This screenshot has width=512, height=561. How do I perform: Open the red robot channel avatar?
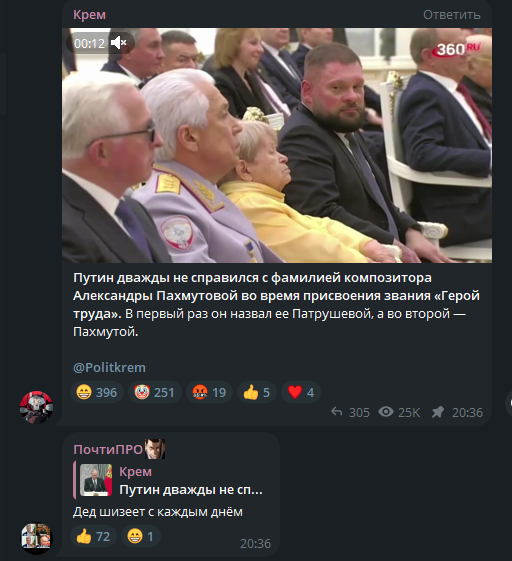[36, 408]
